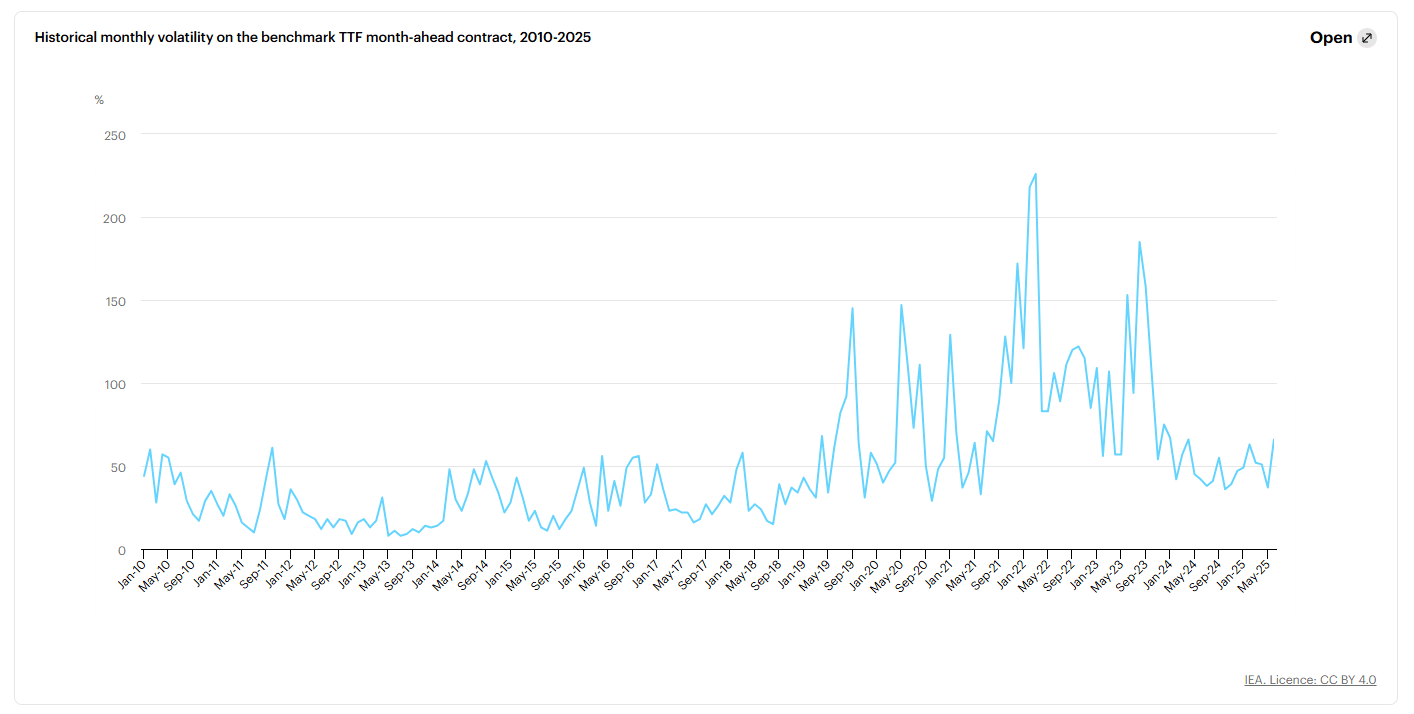Click the May-20 volatility peak
This screenshot has width=1414, height=714.
pos(902,304)
